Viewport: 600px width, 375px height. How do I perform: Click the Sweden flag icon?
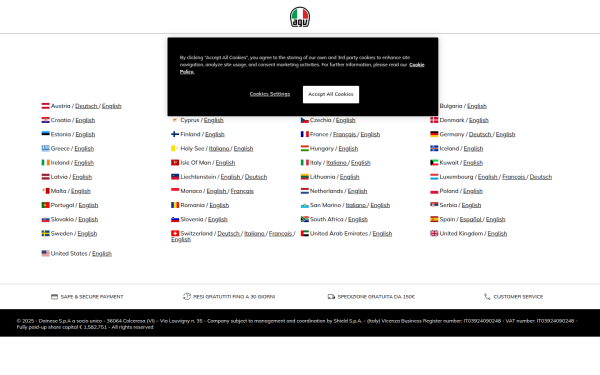[x=46, y=233]
